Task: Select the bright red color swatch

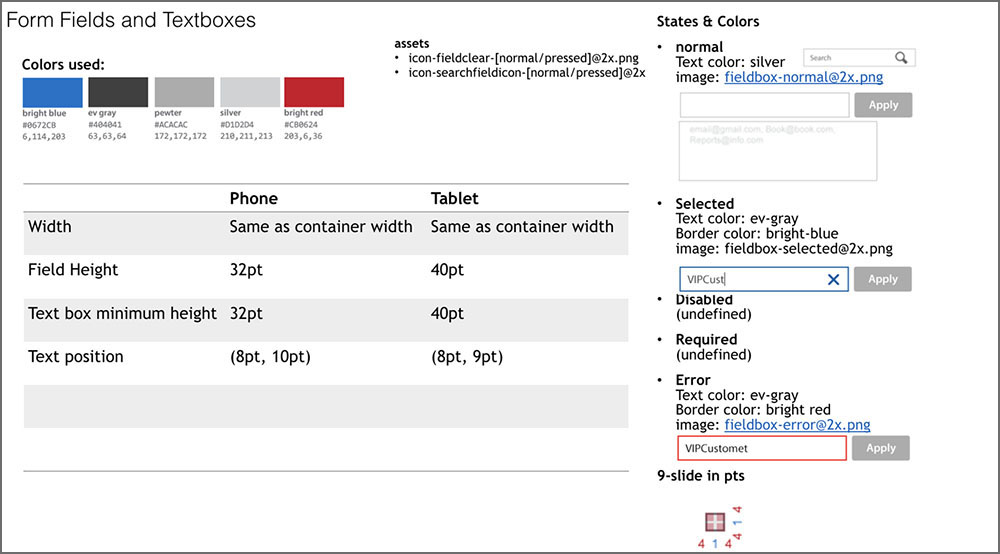Action: [314, 92]
